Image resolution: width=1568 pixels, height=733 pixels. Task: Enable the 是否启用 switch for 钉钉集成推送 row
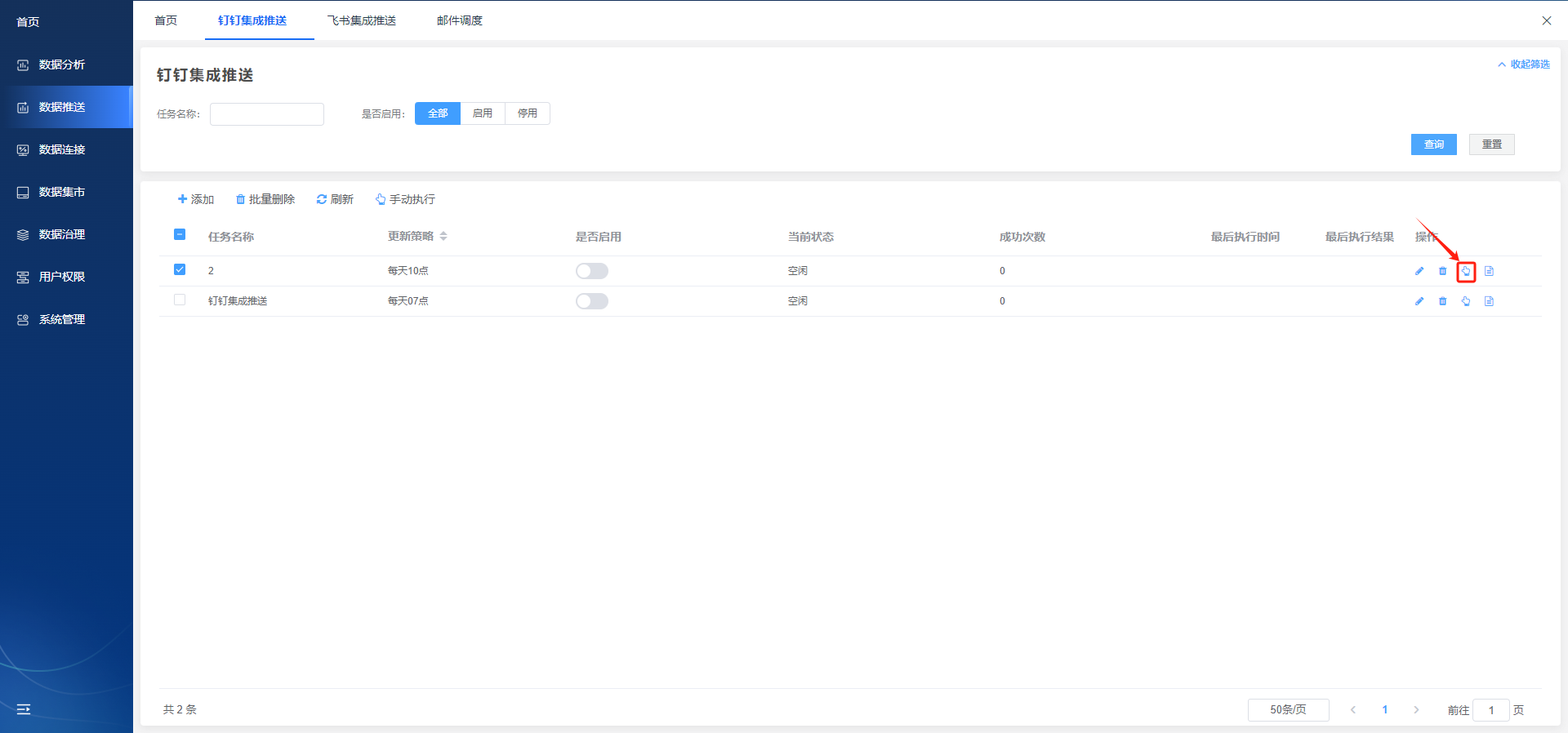(x=592, y=301)
